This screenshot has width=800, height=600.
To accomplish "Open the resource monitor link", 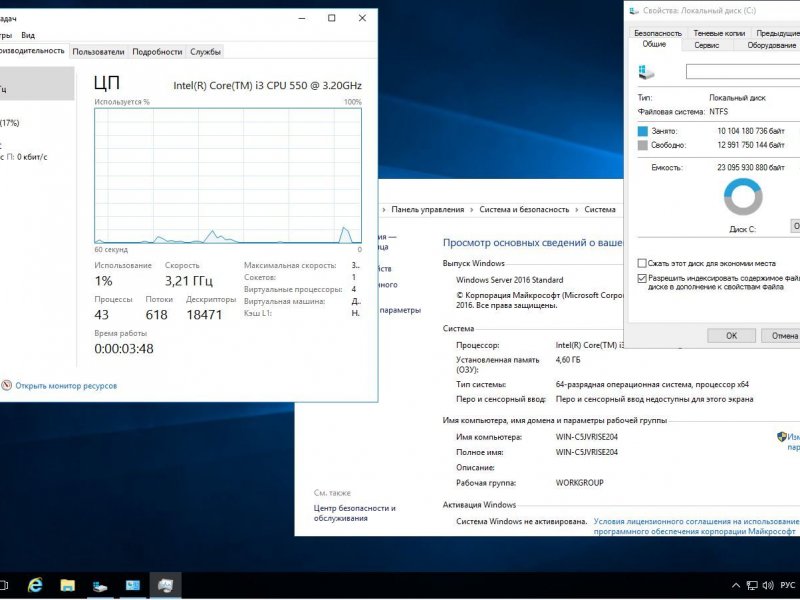I will click(66, 386).
